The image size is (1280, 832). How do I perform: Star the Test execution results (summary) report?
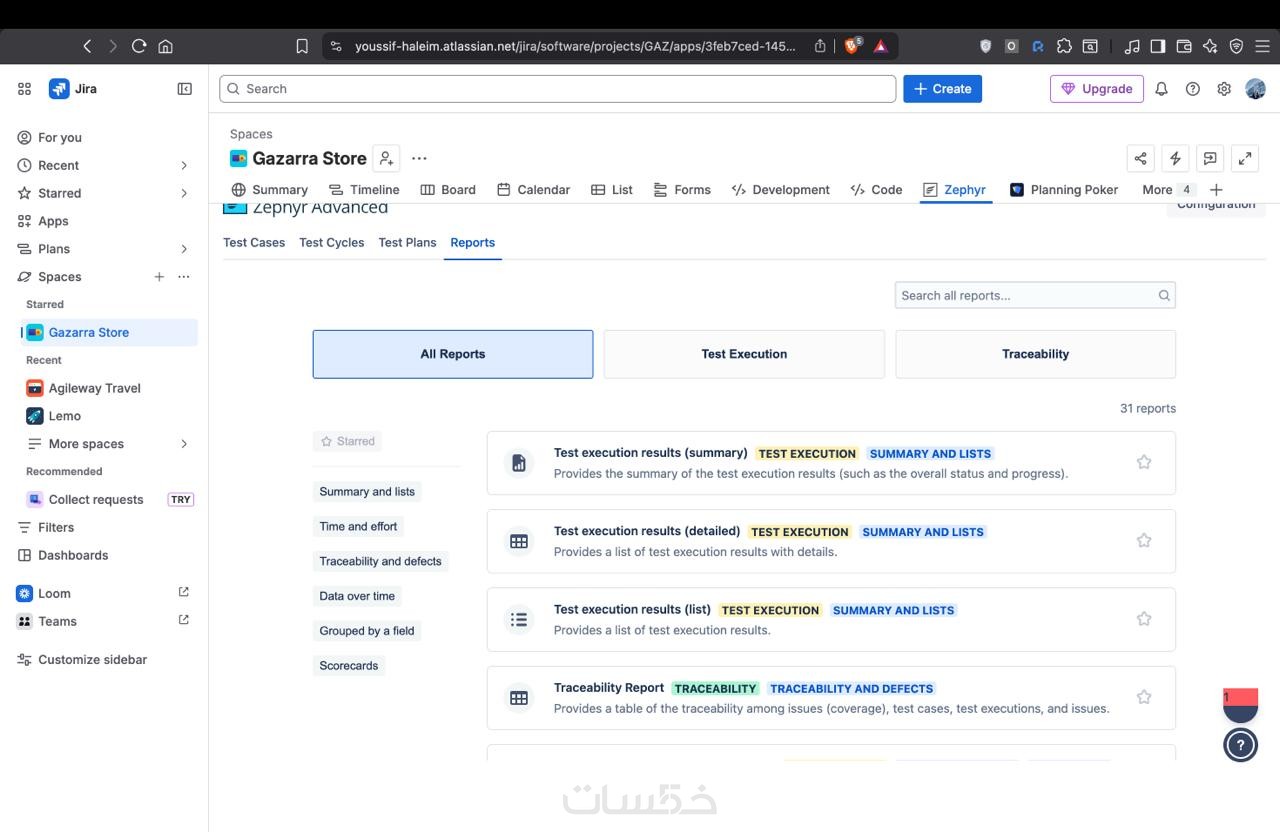[x=1144, y=462]
